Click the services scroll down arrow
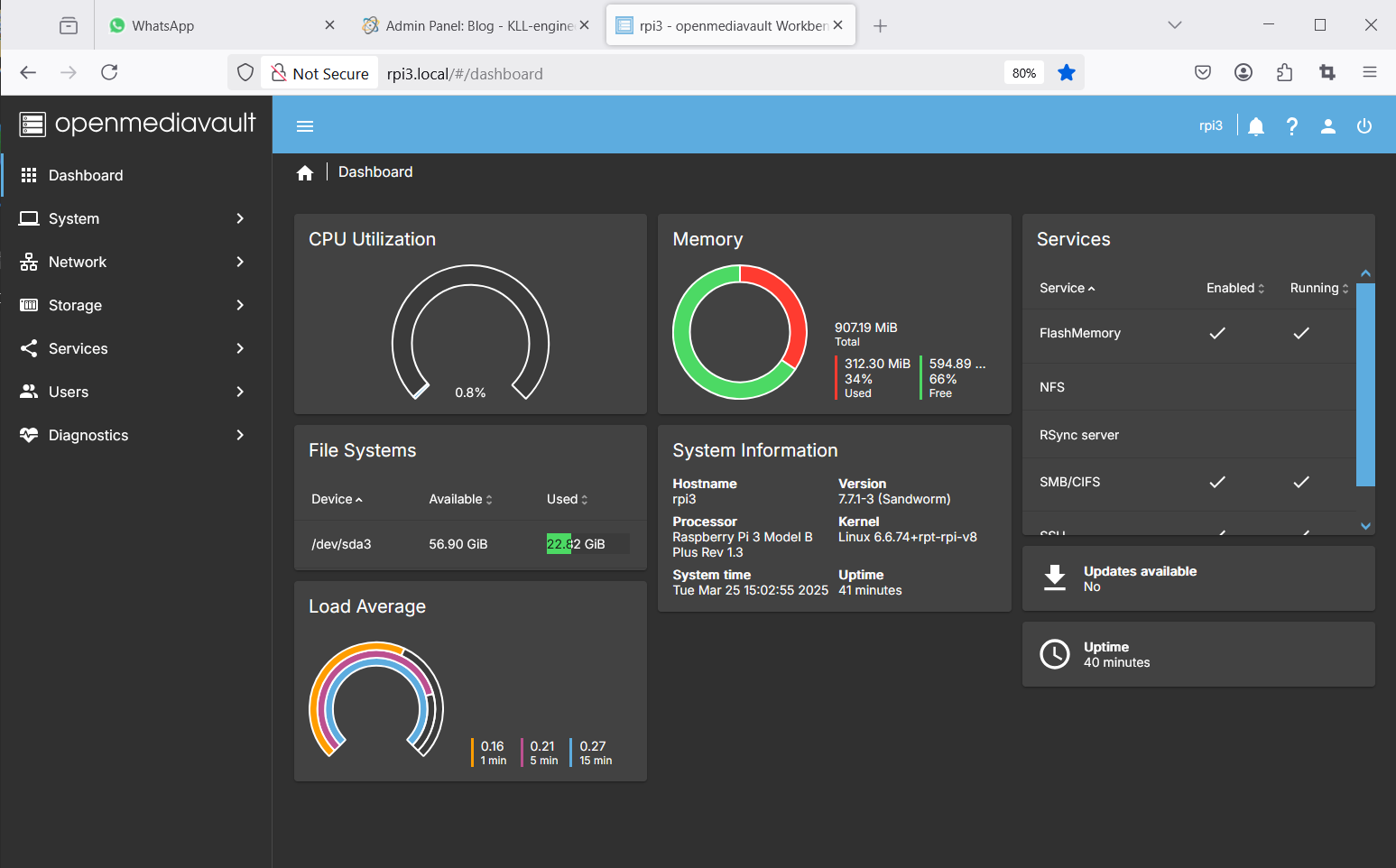Screen dimensions: 1396x868 click(1365, 526)
